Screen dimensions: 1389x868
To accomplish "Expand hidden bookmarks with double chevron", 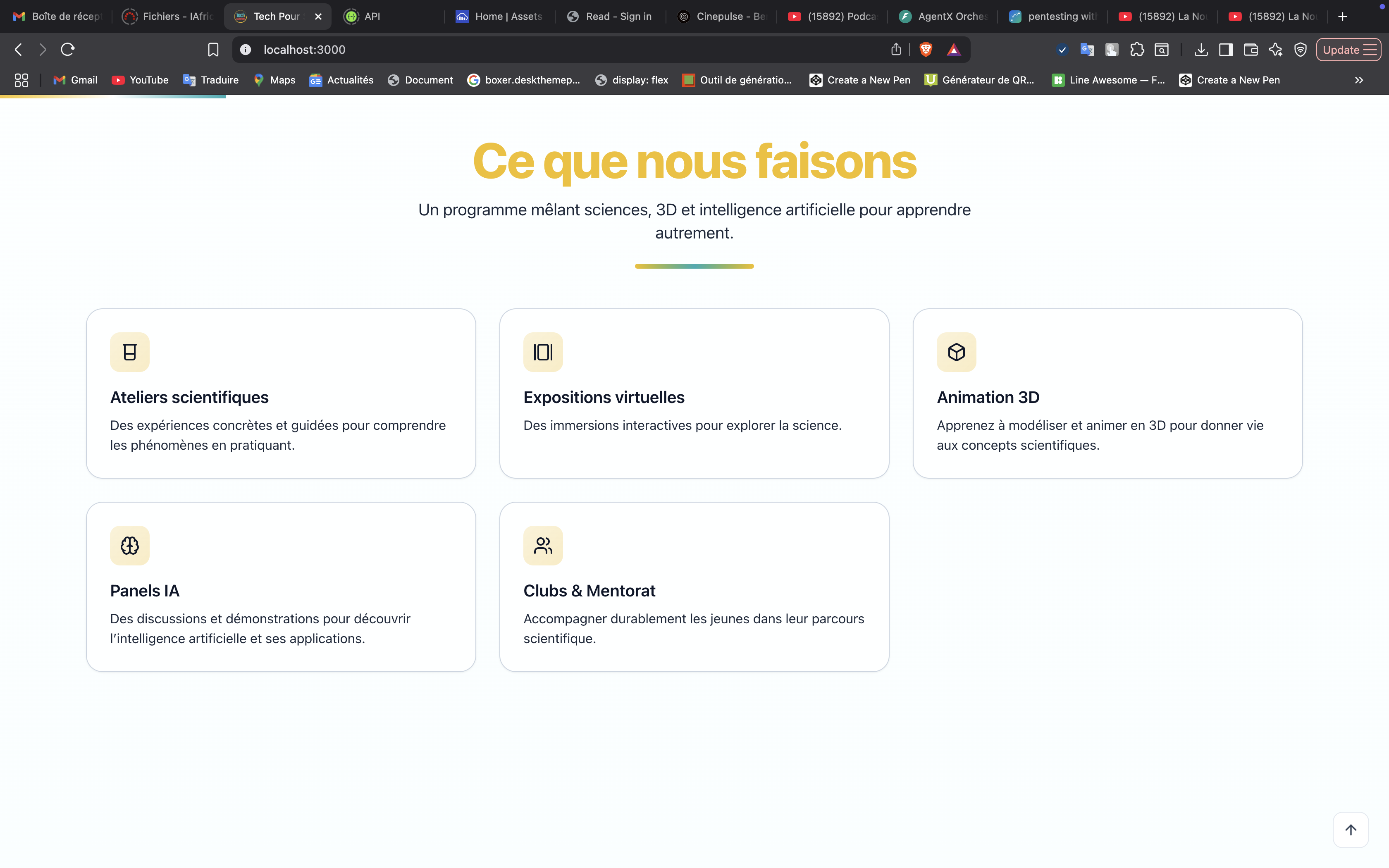I will pyautogui.click(x=1358, y=80).
